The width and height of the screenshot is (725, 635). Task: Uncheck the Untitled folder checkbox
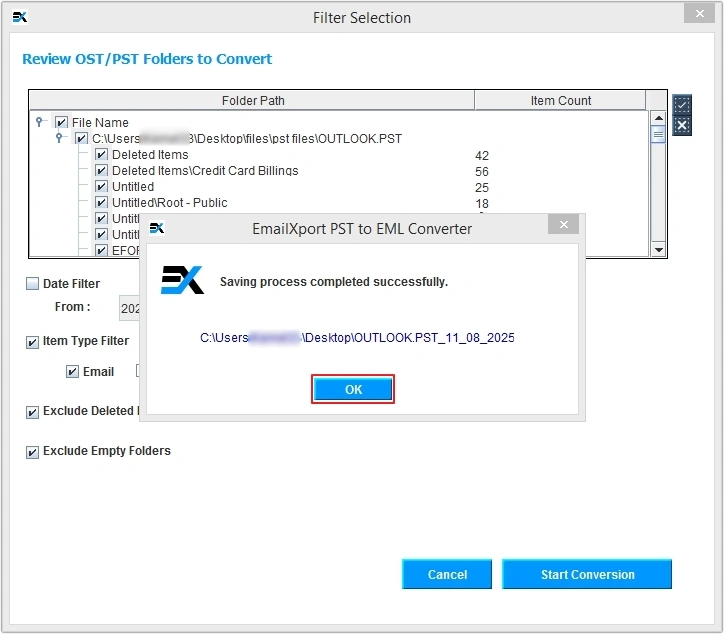pyautogui.click(x=101, y=186)
